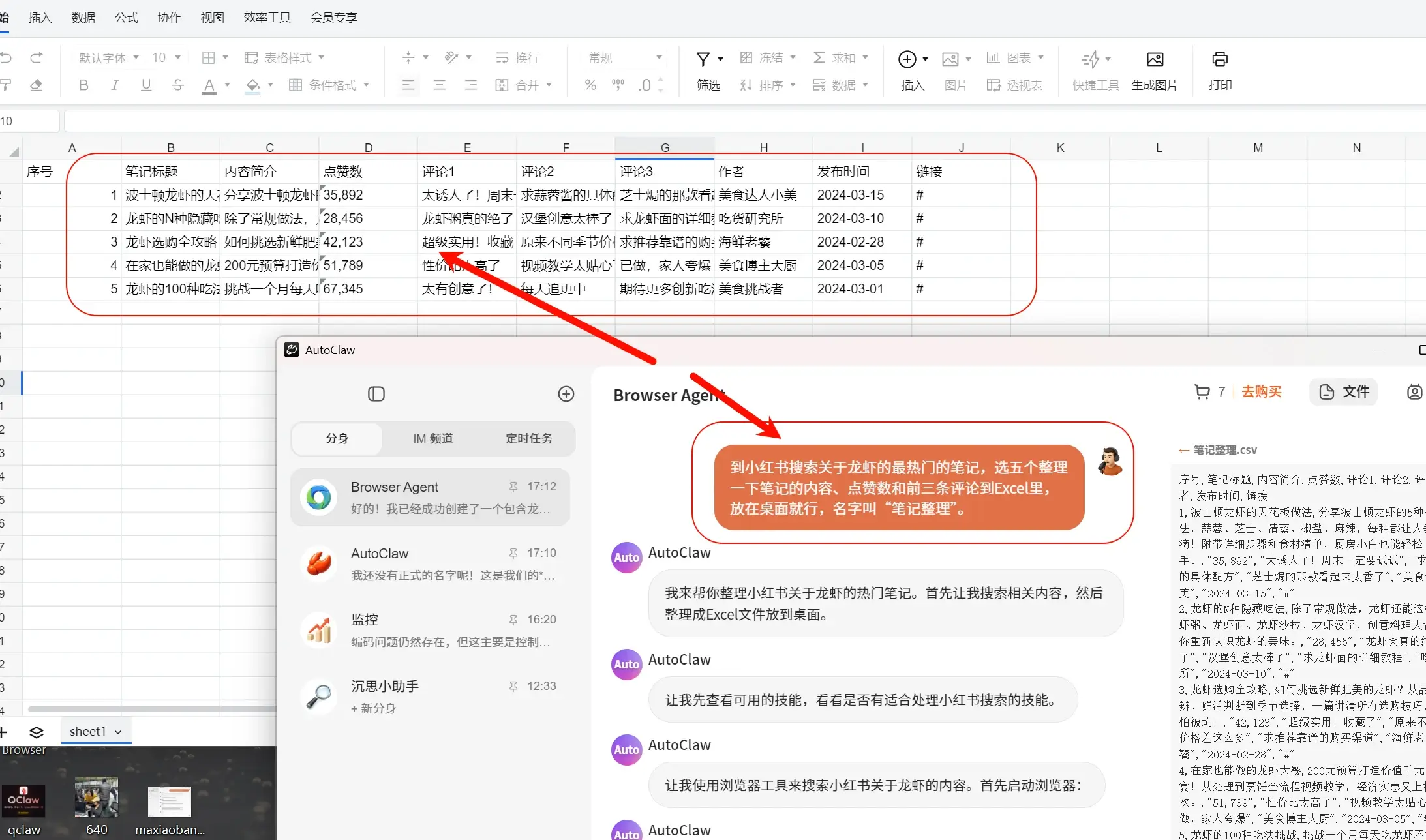Switch to the 定时任务 tab
Viewport: 1426px width, 840px height.
(528, 438)
